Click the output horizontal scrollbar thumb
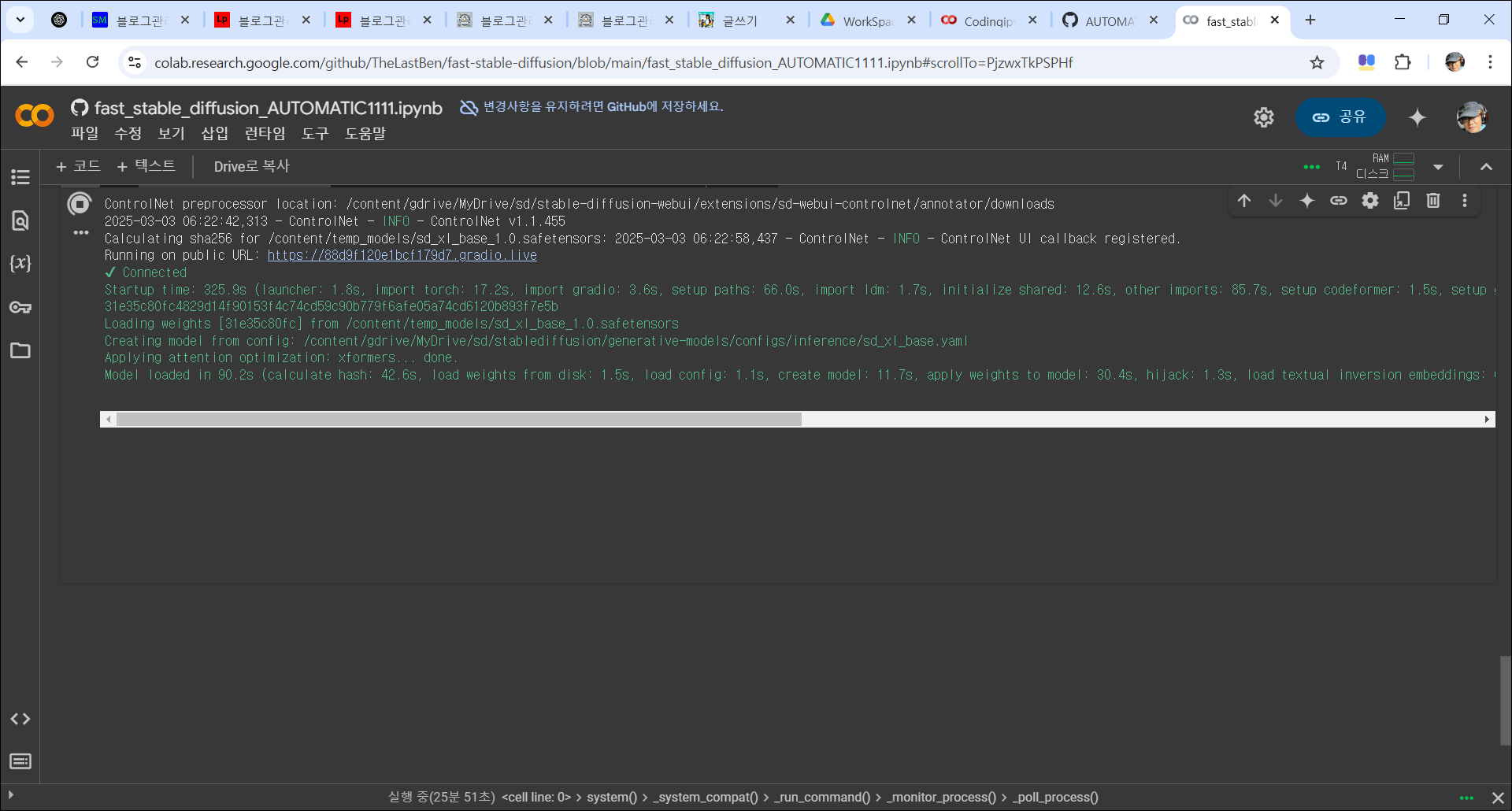1512x811 pixels. pos(459,420)
